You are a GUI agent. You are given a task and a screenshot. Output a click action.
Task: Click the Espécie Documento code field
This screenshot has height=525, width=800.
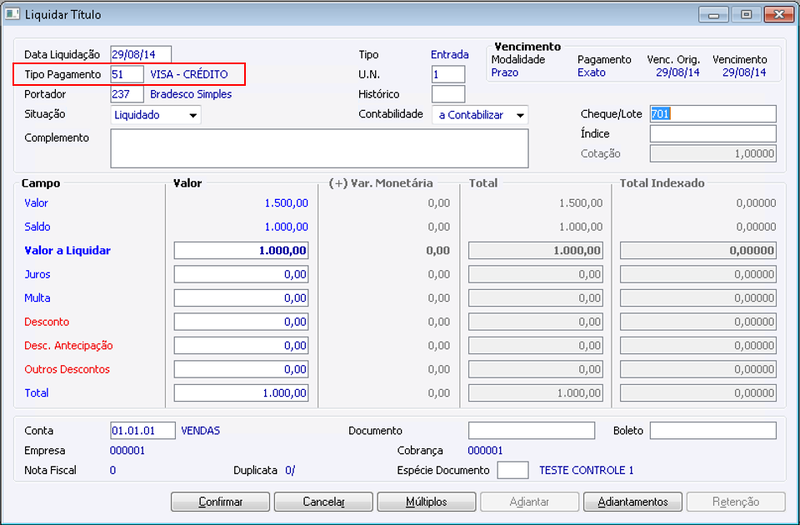pos(512,470)
